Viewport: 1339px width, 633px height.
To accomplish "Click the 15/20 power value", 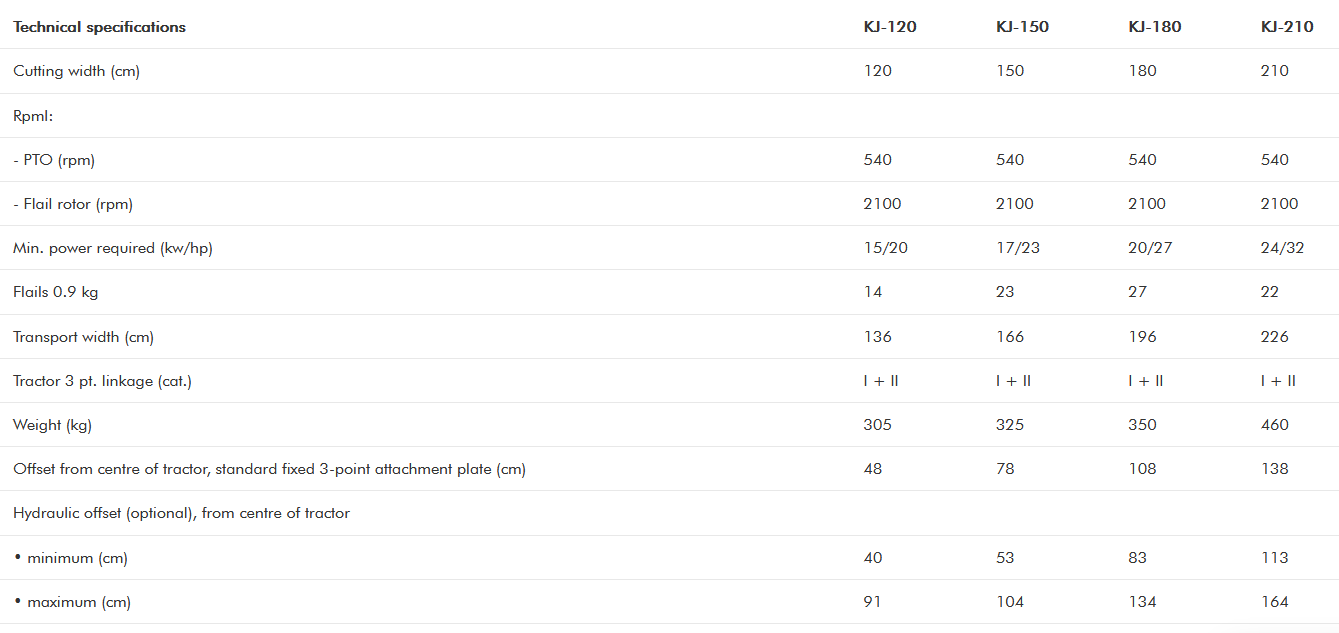I will pyautogui.click(x=885, y=248).
